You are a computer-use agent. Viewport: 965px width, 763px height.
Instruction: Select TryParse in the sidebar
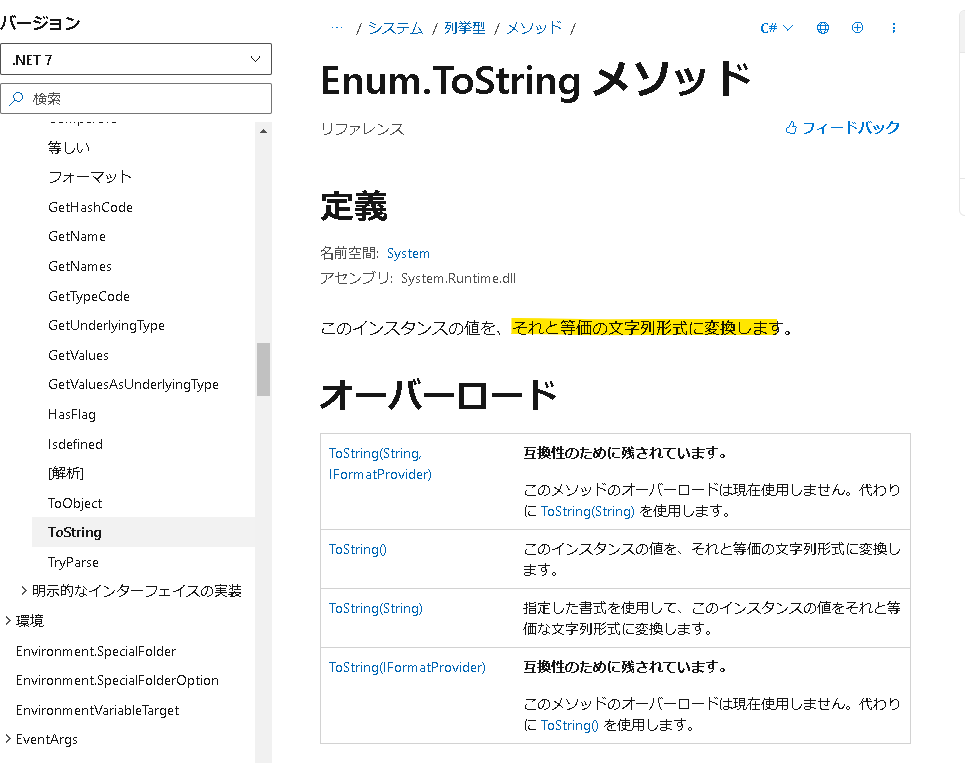(73, 562)
